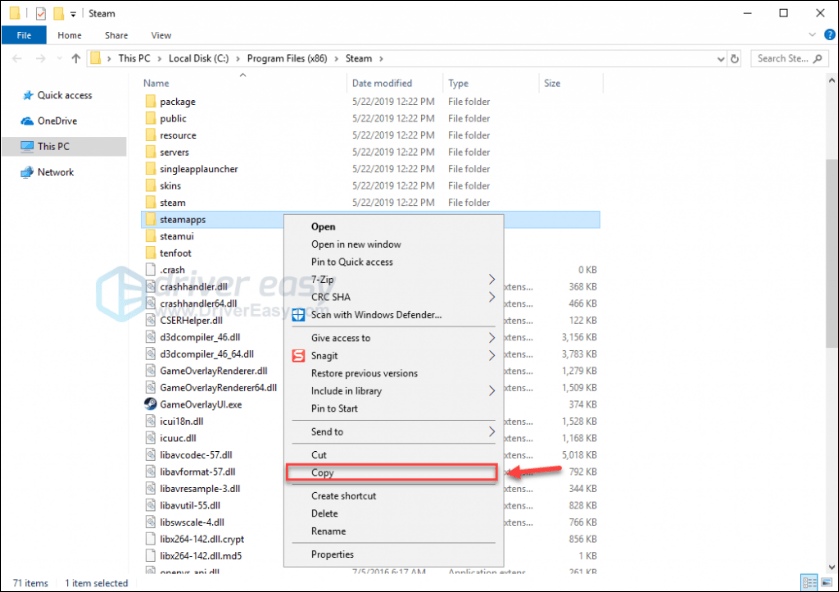Viewport: 839px width, 592px height.
Task: Open the View ribbon tab
Action: (161, 35)
